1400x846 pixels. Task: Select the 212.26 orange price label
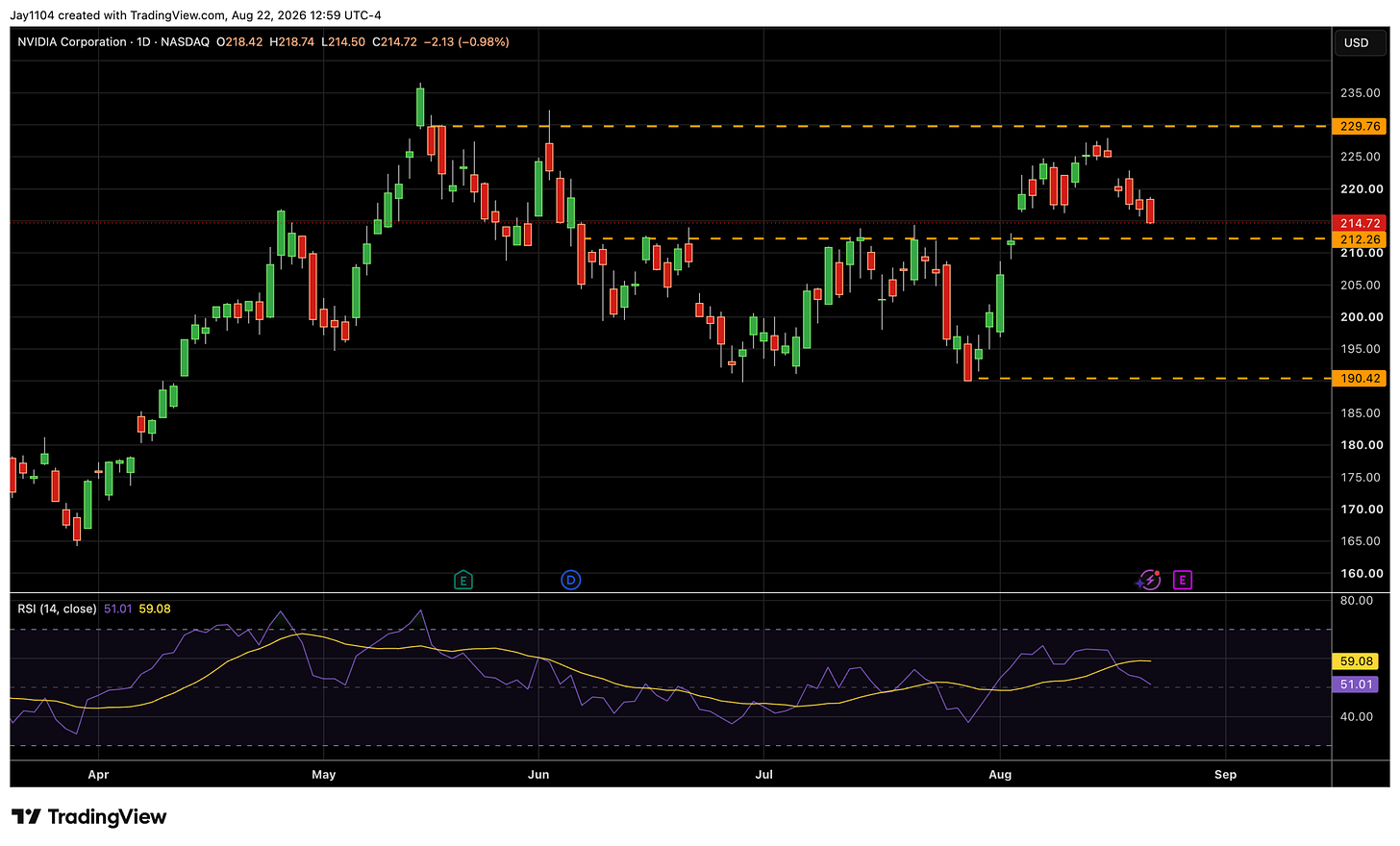[x=1360, y=239]
